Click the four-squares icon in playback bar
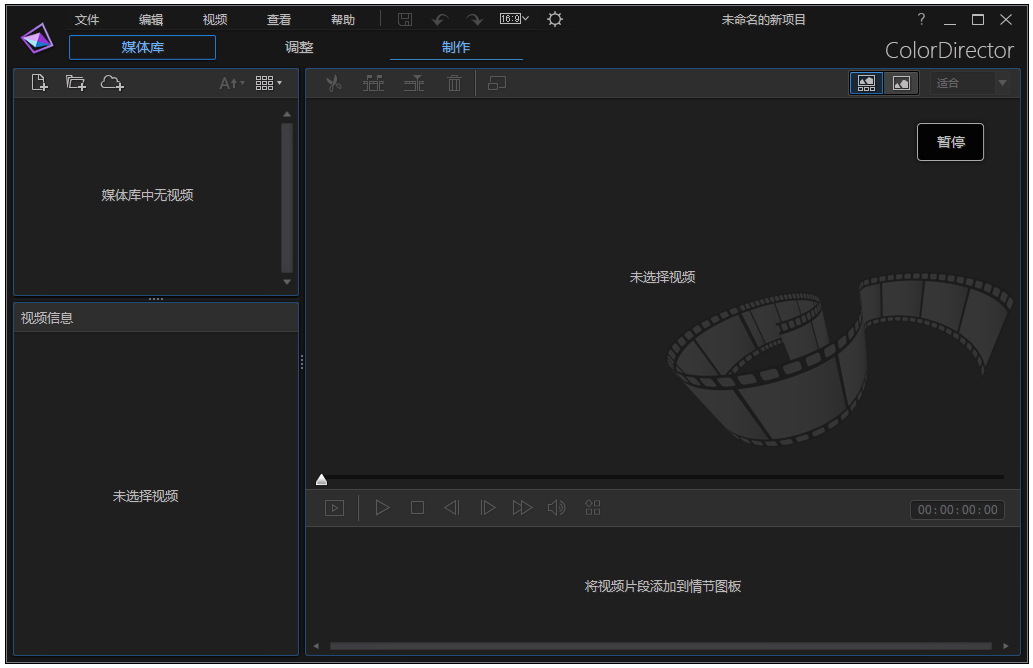The width and height of the screenshot is (1033, 668). 593,507
